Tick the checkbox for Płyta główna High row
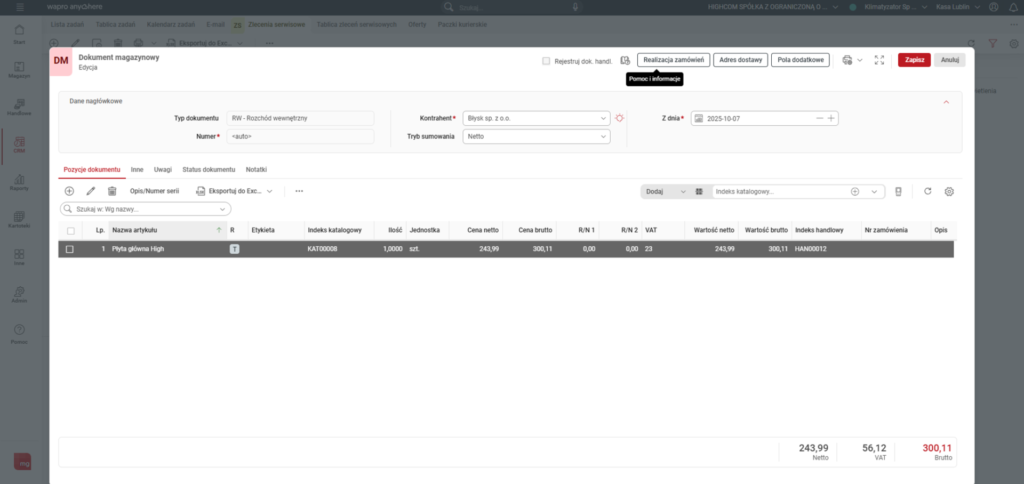1024x484 pixels. 70,249
